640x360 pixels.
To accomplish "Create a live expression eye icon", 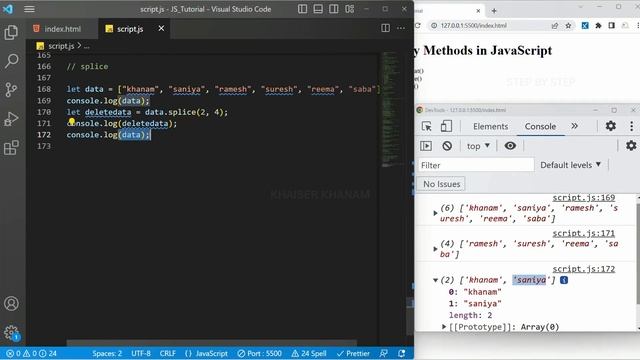I will pyautogui.click(x=510, y=146).
